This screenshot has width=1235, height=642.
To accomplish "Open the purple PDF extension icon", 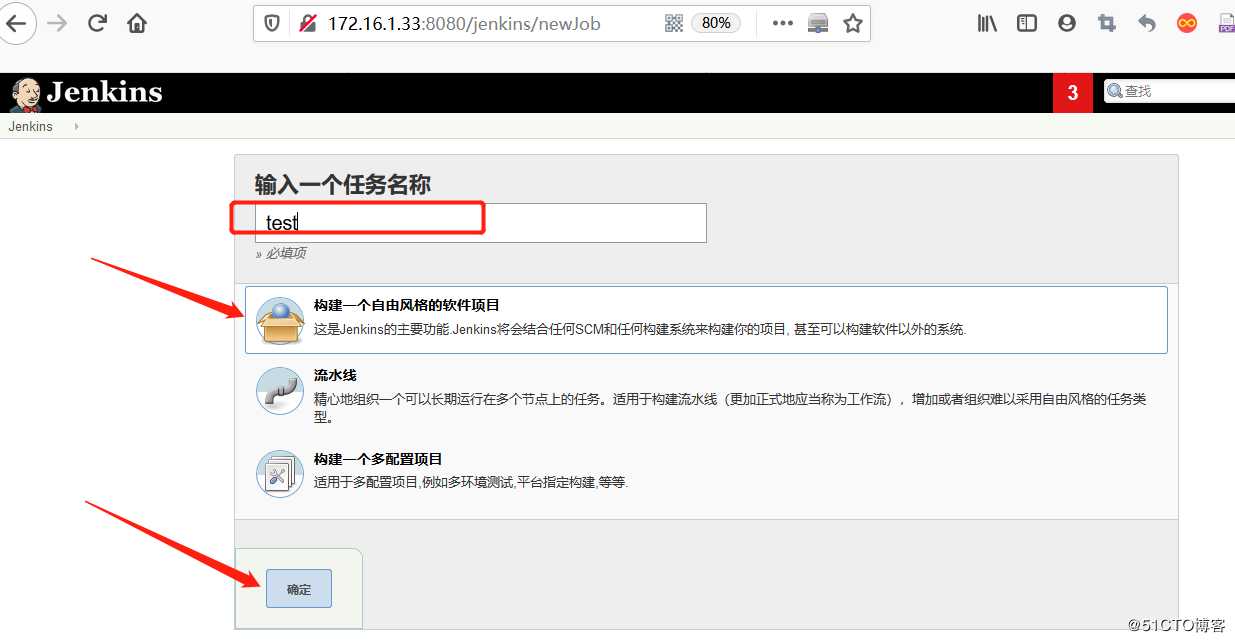I will (1226, 23).
